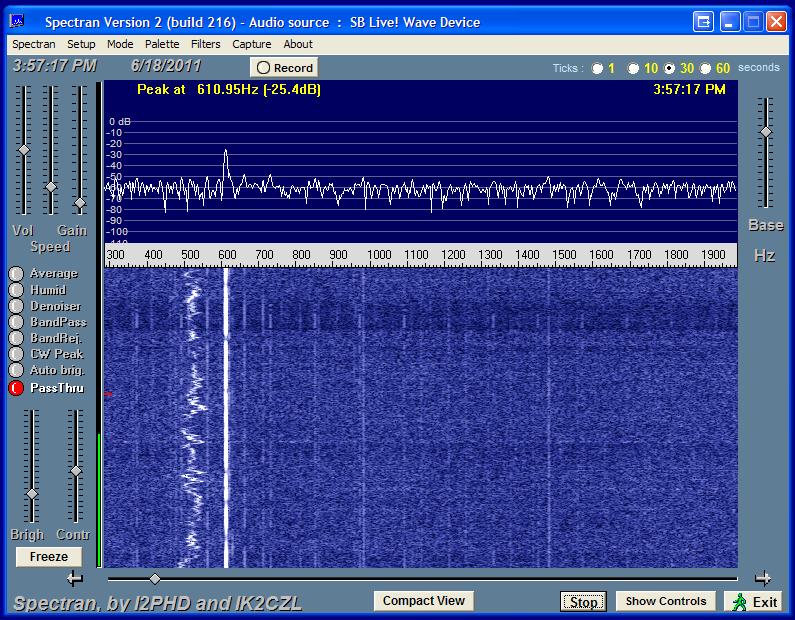Image resolution: width=795 pixels, height=620 pixels.
Task: Click the 'Peak at 610.95Hz' readout
Action: (x=229, y=90)
